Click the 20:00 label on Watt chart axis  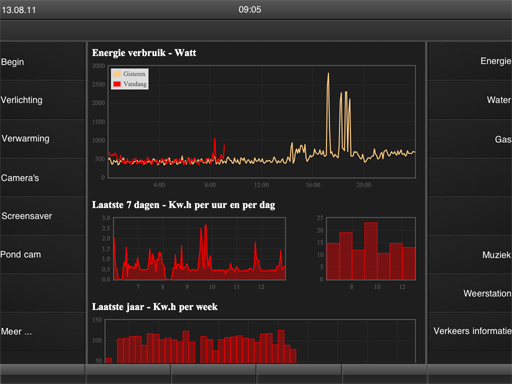364,185
